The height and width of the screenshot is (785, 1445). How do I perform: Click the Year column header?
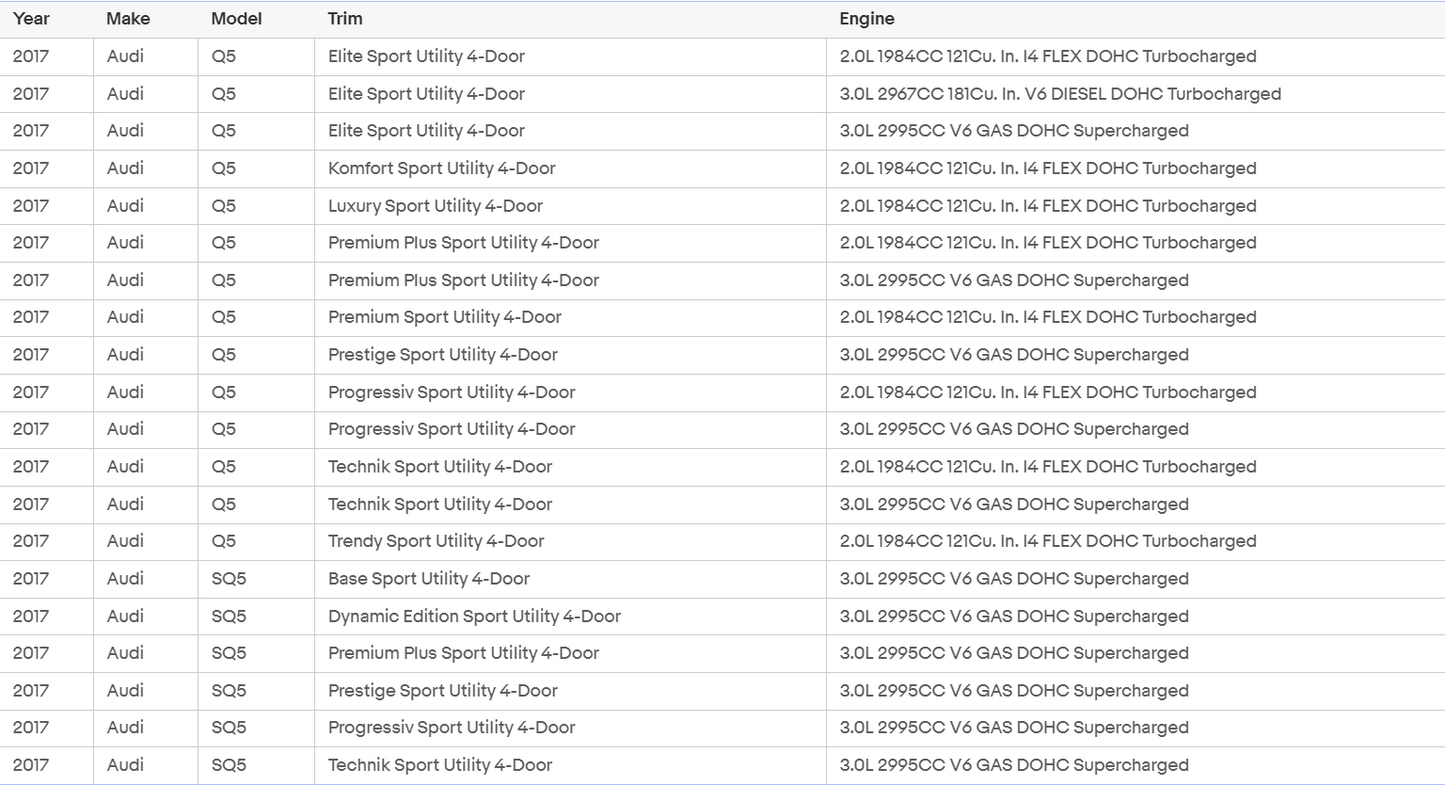[47, 19]
